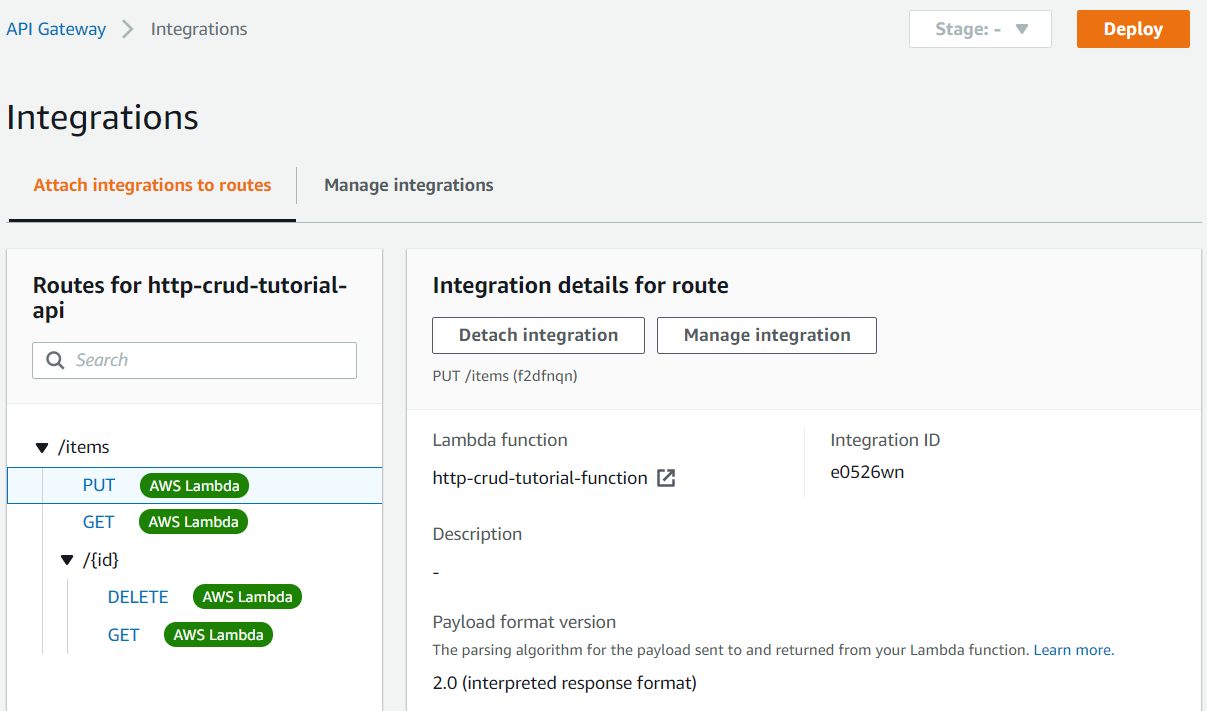This screenshot has height=711, width=1207.
Task: Click the magnifier icon in routes search
Action: tap(55, 360)
